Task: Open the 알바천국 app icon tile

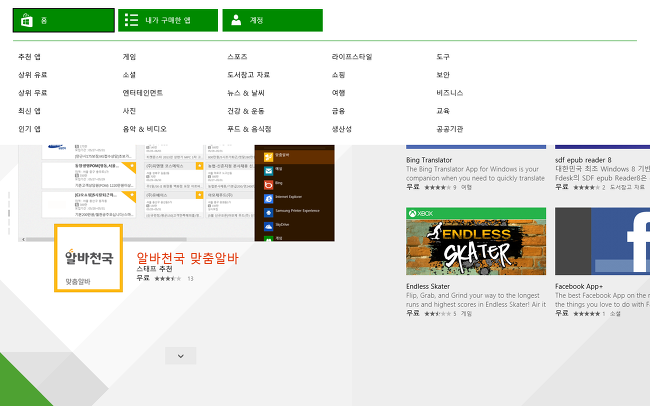Action: [x=88, y=258]
